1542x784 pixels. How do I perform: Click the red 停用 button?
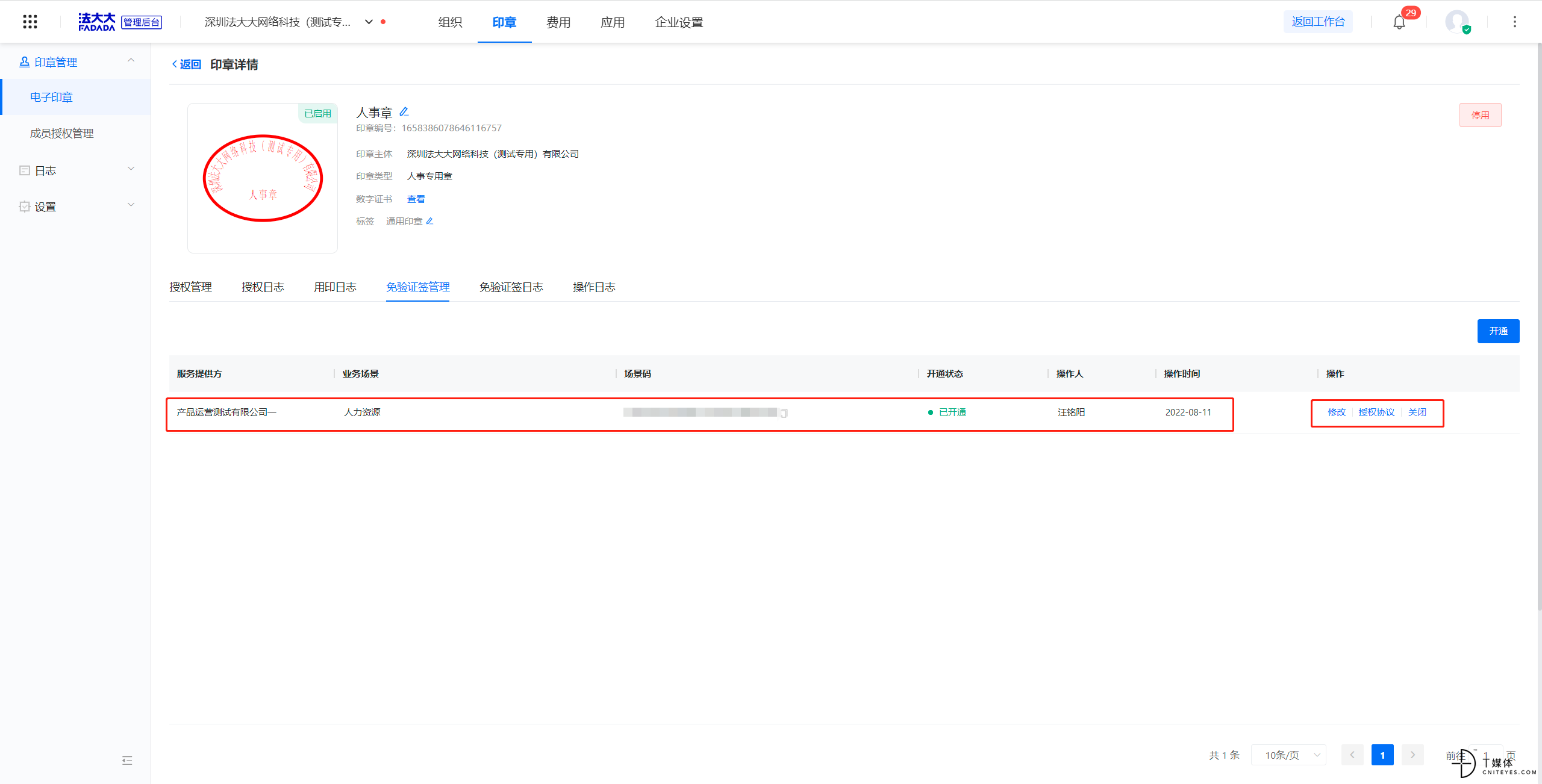pyautogui.click(x=1480, y=115)
